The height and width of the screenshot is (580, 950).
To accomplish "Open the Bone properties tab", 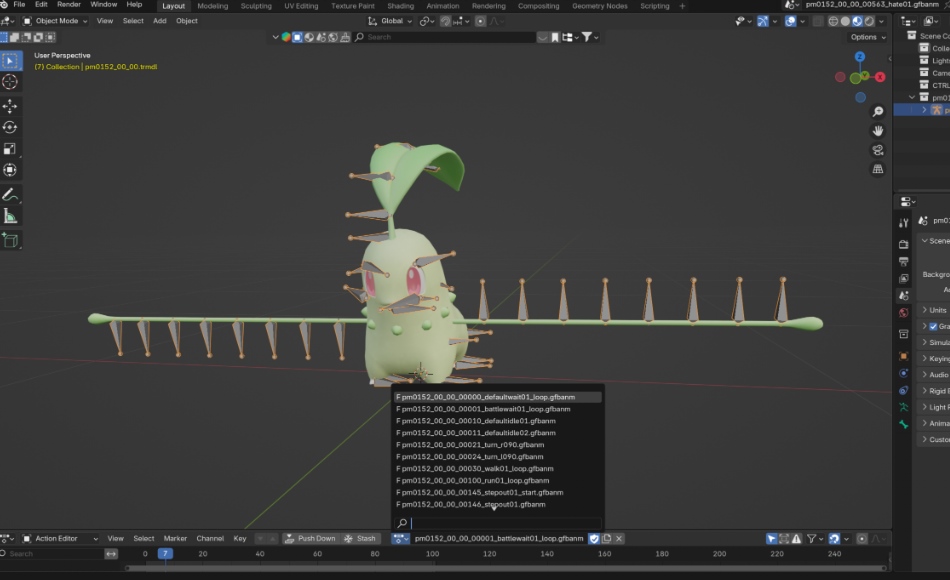I will (x=903, y=425).
